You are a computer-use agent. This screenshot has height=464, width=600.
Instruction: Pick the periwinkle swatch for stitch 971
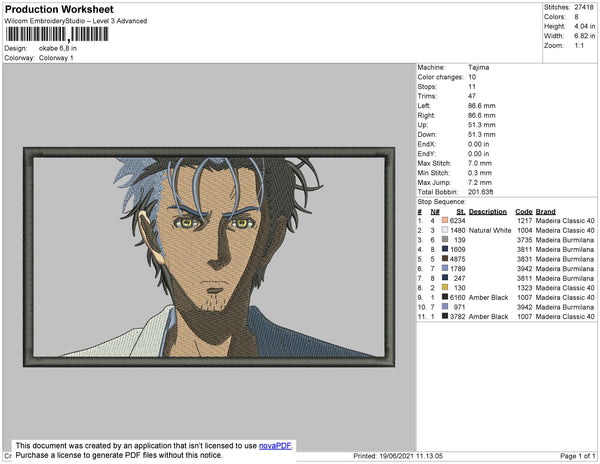click(x=445, y=306)
